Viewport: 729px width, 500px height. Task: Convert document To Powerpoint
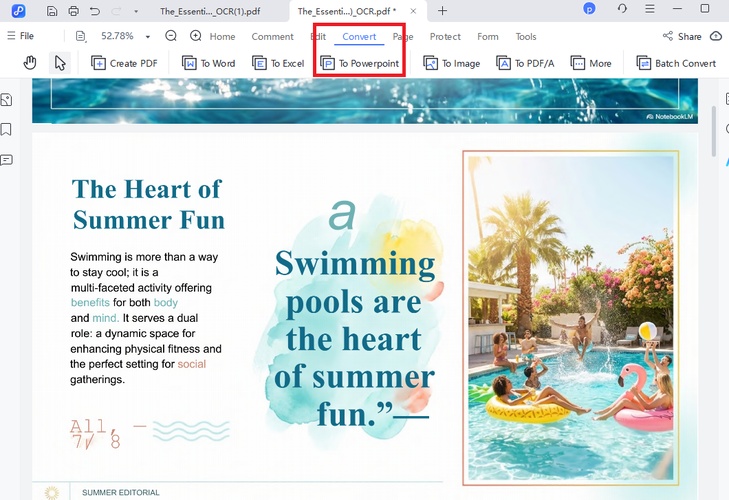359,63
